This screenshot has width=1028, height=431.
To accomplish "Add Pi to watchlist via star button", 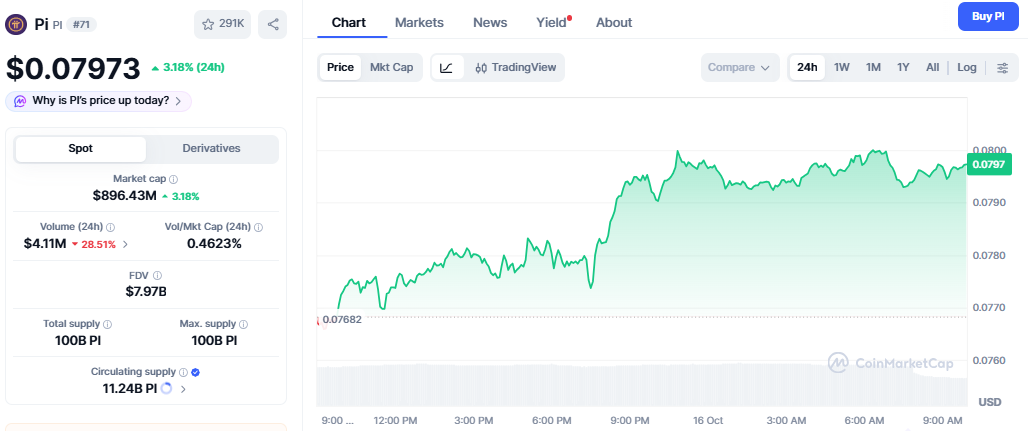I will pos(223,25).
